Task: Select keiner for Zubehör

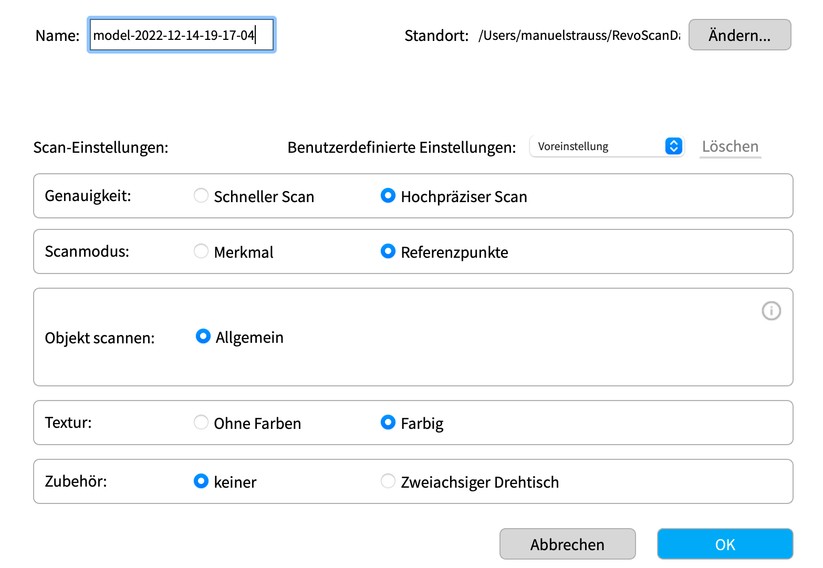Action: [201, 481]
